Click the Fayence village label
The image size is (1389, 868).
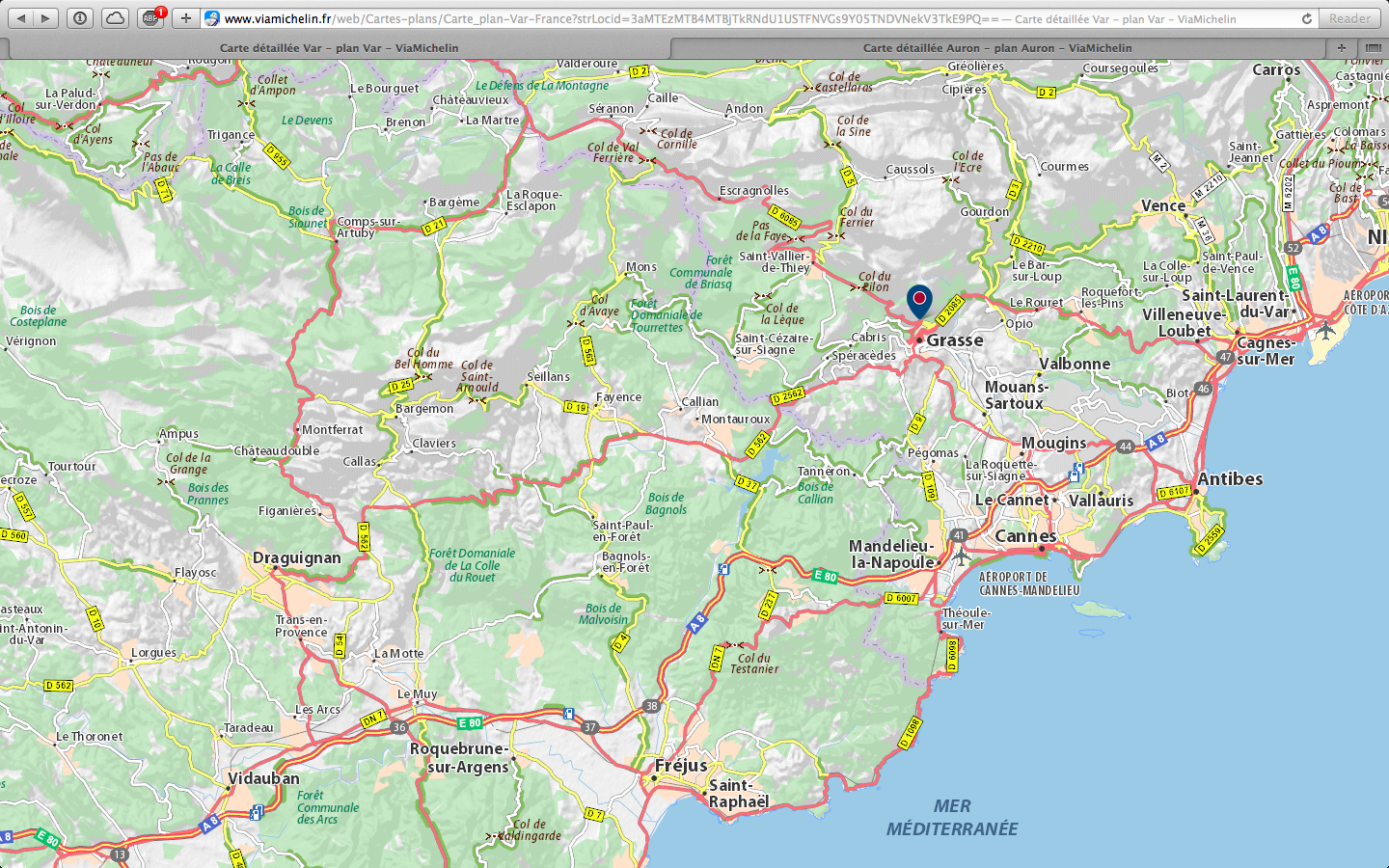618,397
